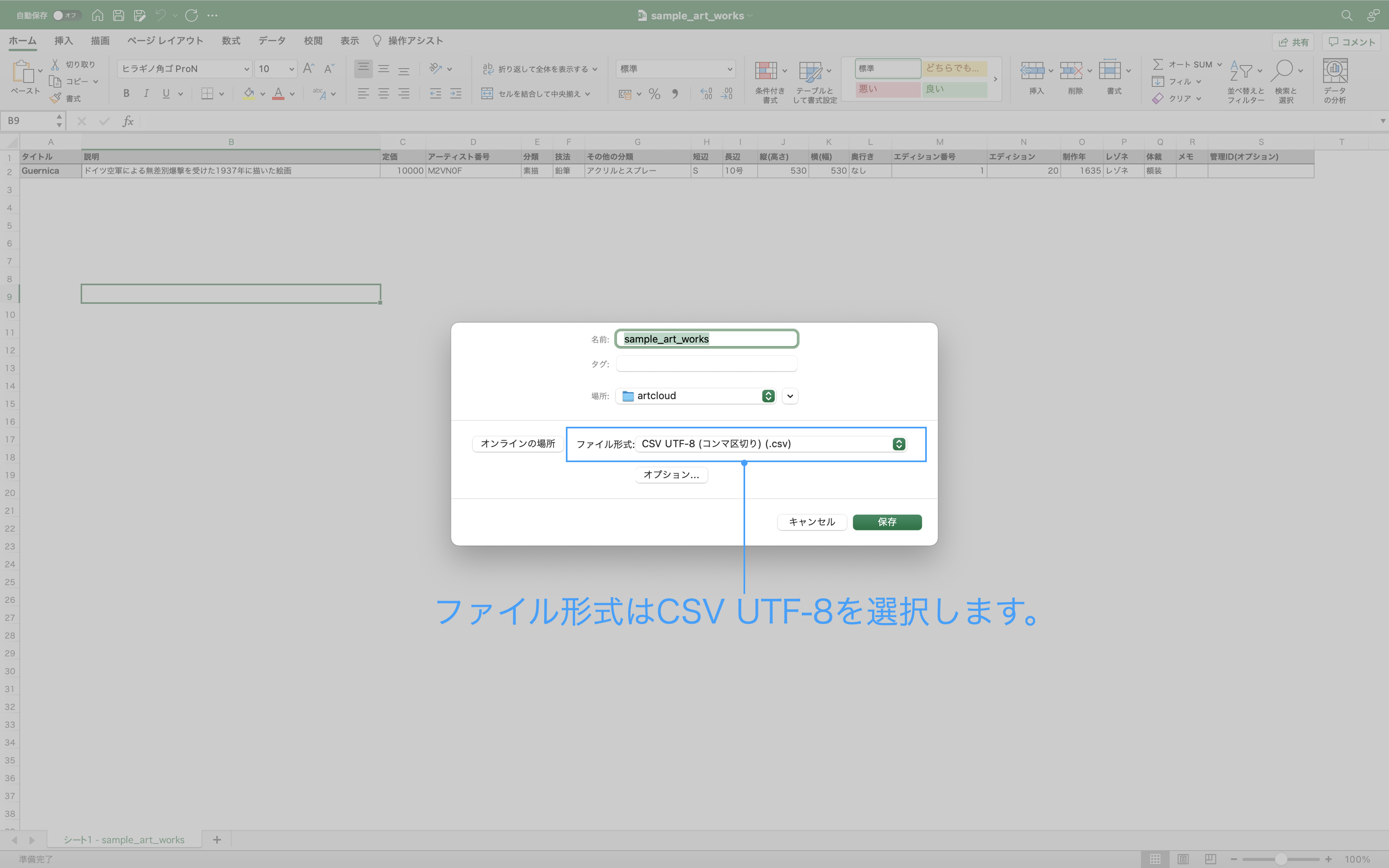Click the Cut scissors icon
The width and height of the screenshot is (1389, 868).
55,64
